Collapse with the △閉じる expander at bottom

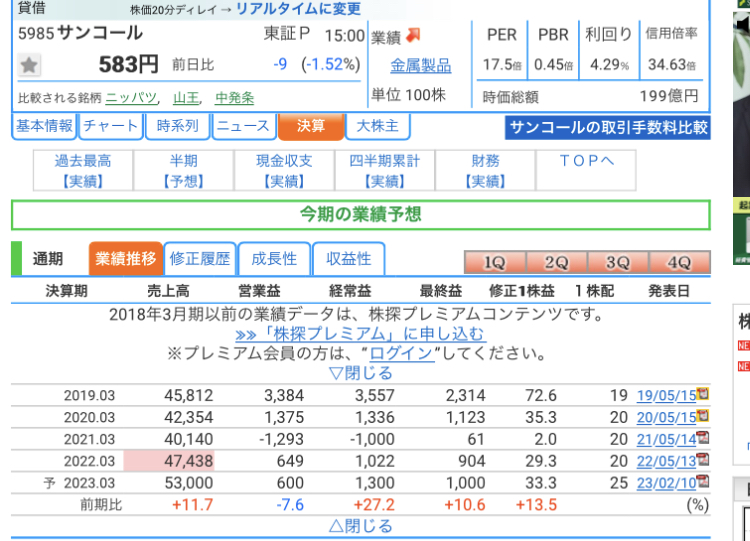(x=361, y=526)
